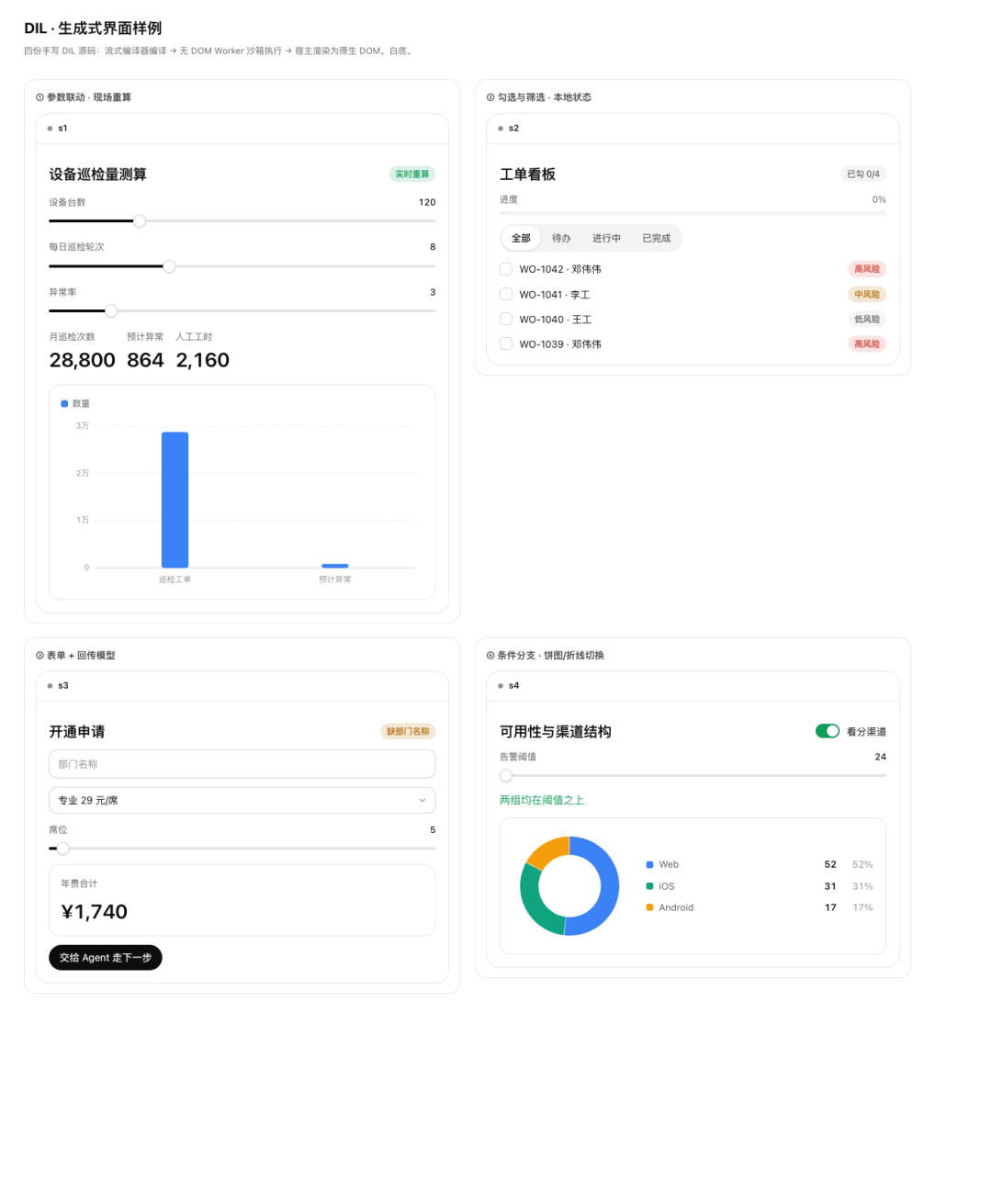Click the ② circled number icon
The width and height of the screenshot is (992, 1204).
tap(490, 97)
